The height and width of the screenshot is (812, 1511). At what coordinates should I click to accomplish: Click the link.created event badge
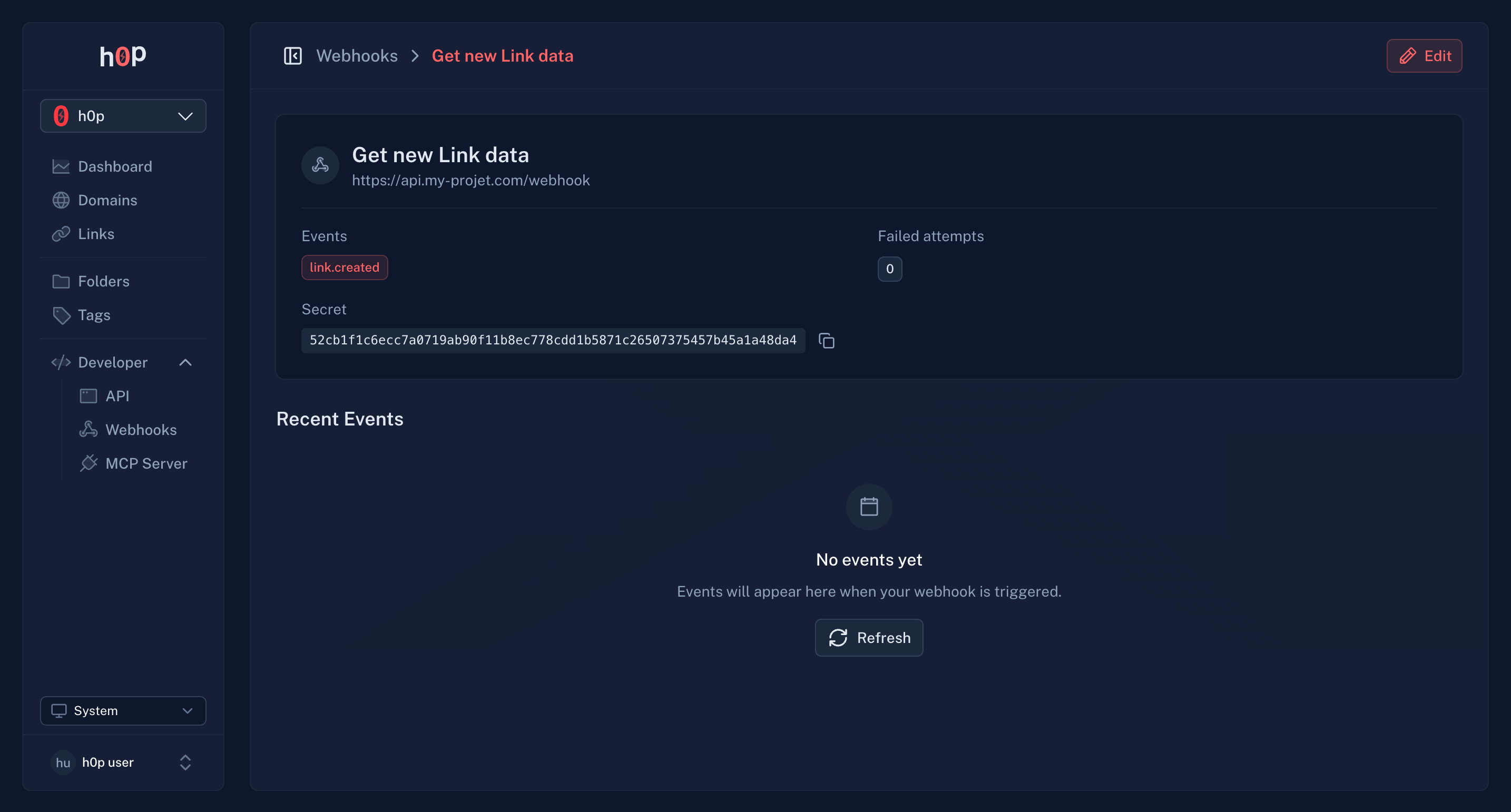click(345, 268)
